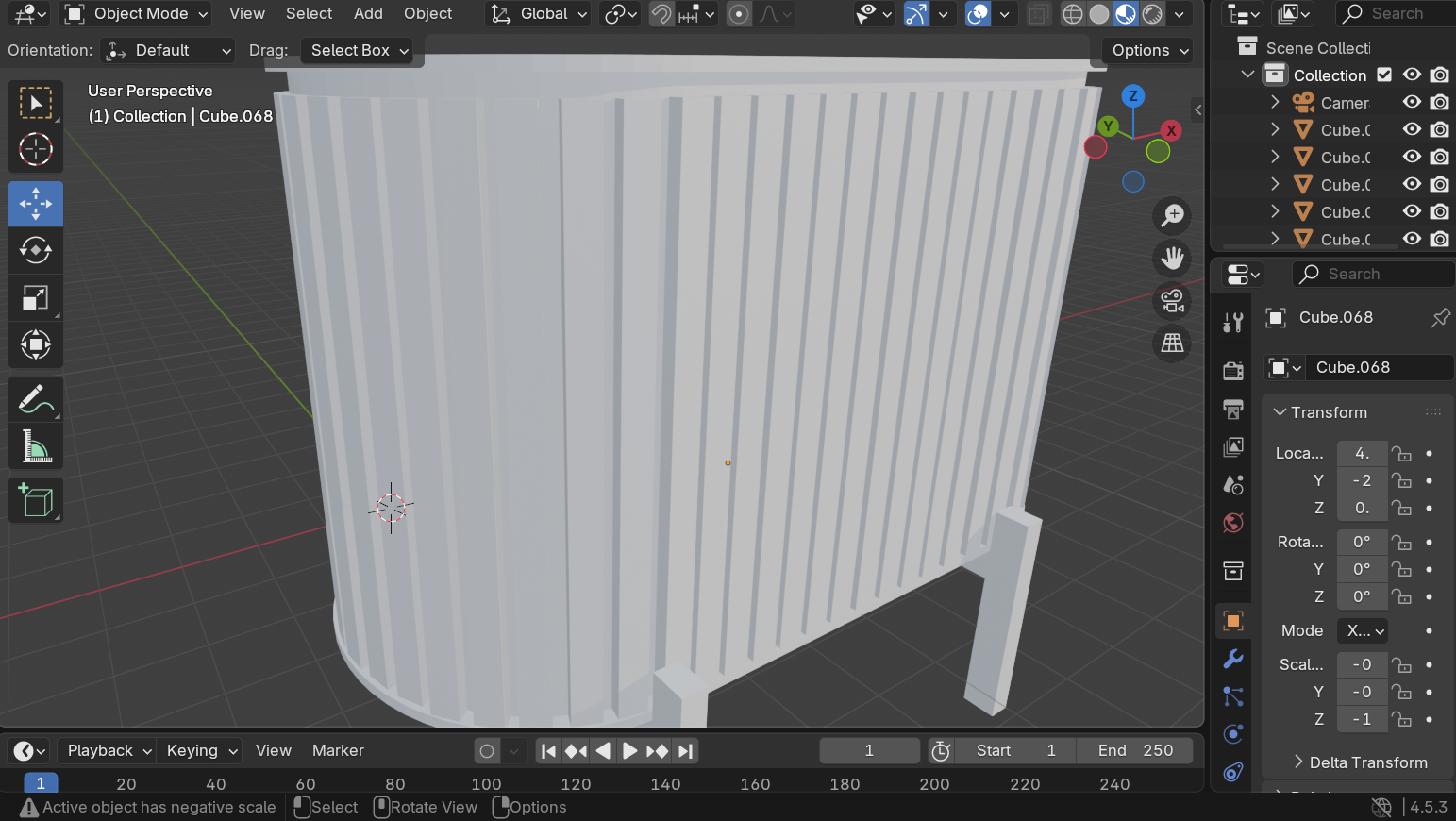Viewport: 1456px width, 821px height.
Task: Activate the Rotate tool
Action: tap(36, 251)
